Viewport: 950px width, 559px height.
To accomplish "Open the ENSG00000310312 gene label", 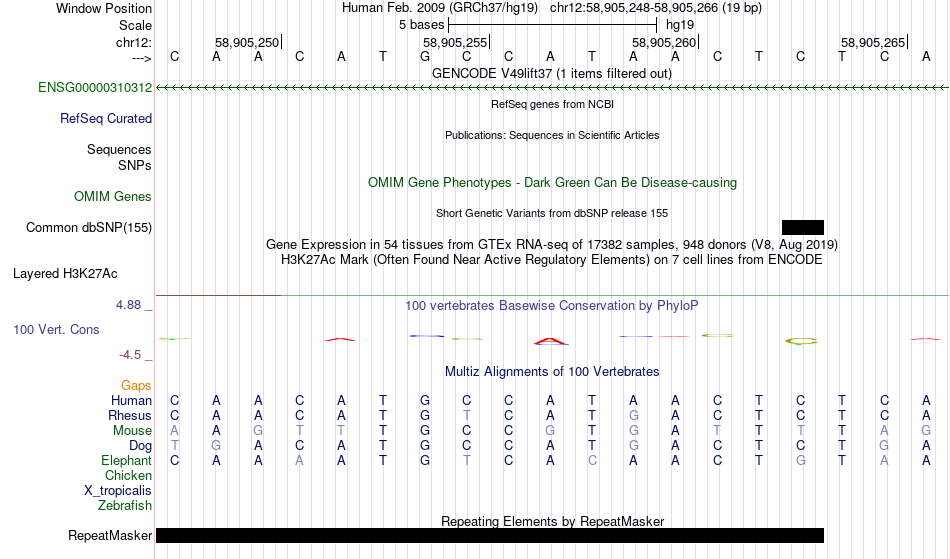I will (x=95, y=88).
